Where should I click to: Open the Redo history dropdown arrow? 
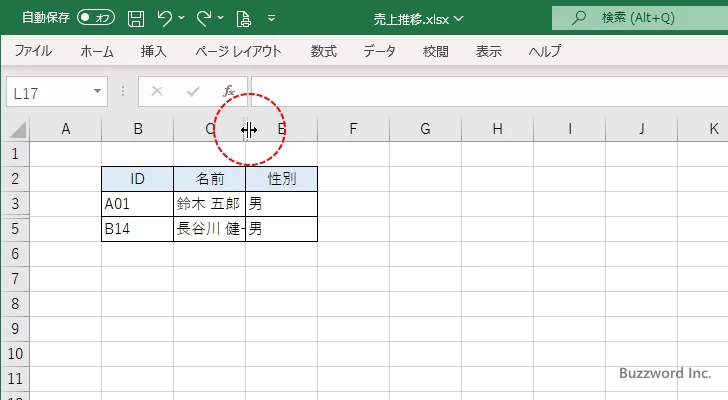coord(221,18)
